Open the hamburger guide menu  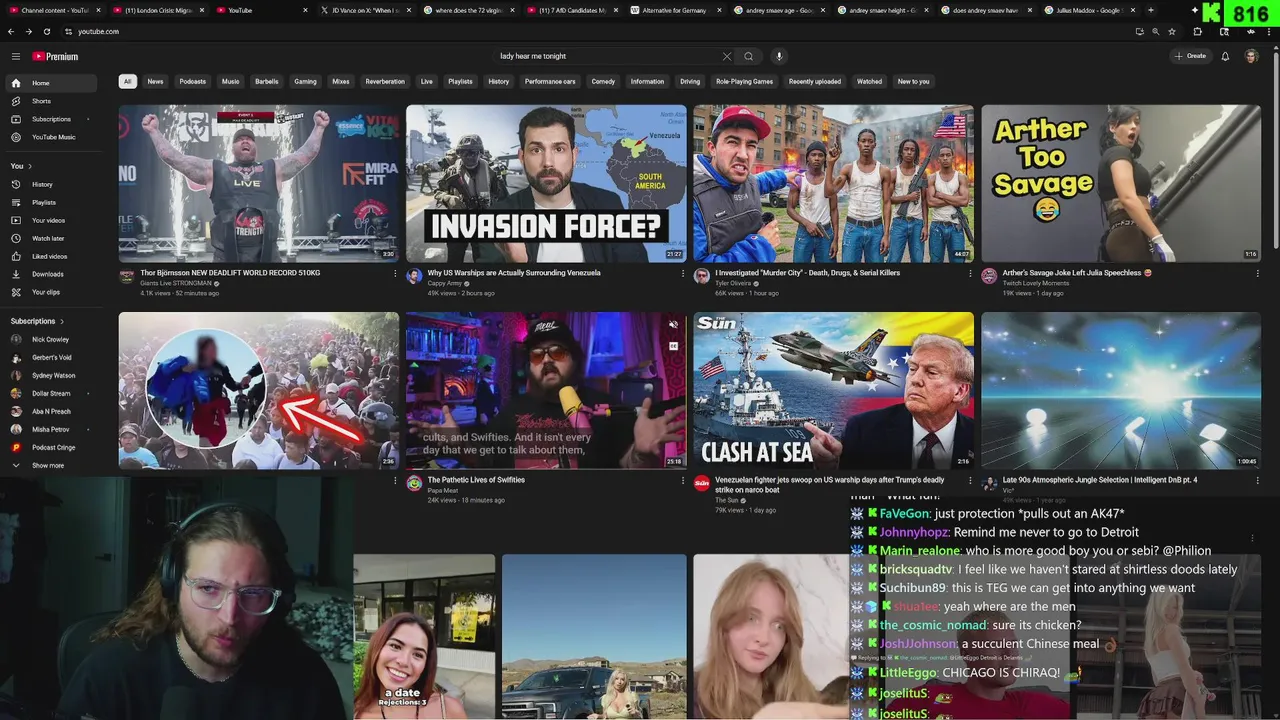point(15,56)
